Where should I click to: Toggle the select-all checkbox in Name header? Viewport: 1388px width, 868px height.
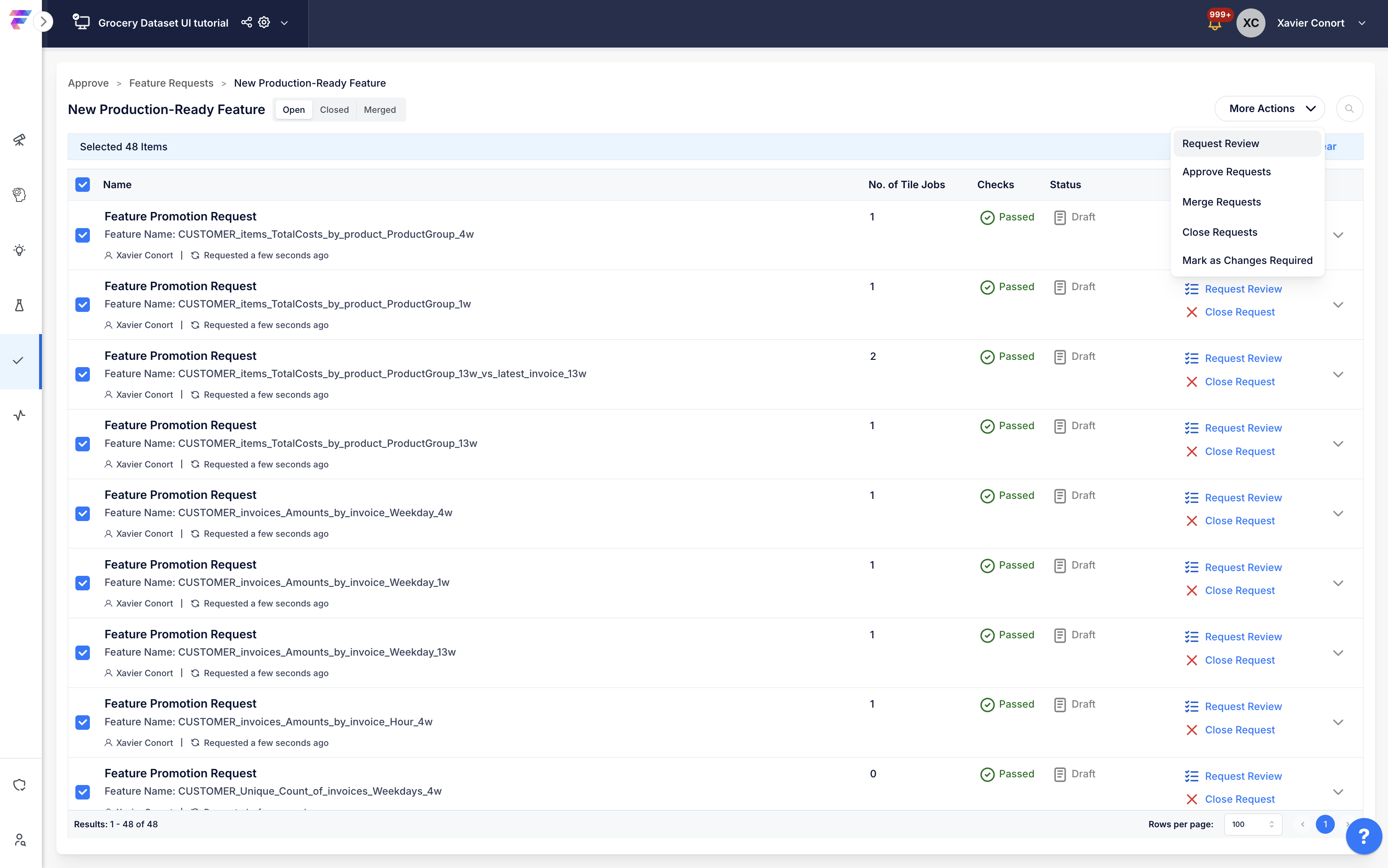(83, 184)
